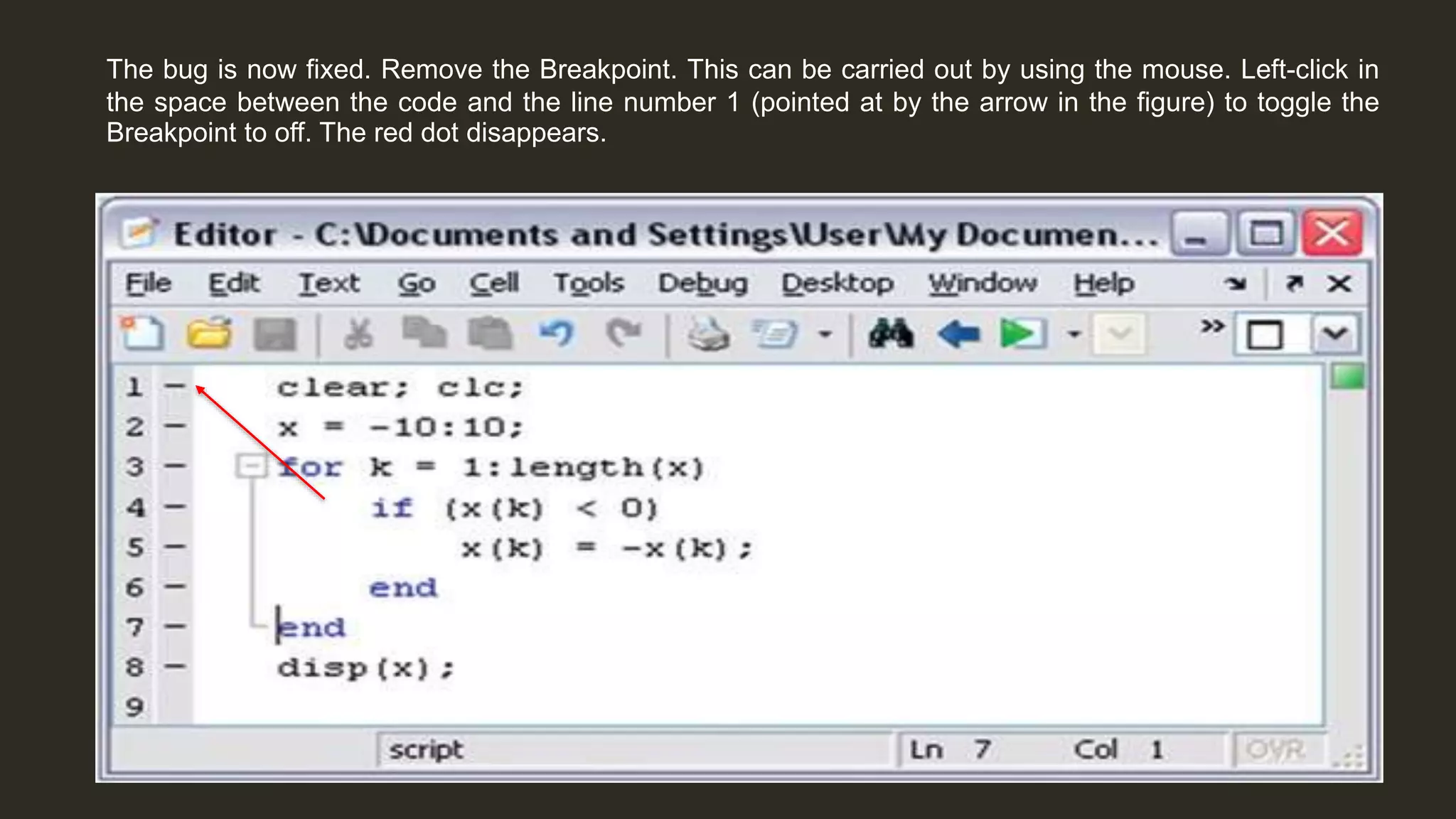
Task: Paste clipboard using the Paste icon
Action: point(489,333)
